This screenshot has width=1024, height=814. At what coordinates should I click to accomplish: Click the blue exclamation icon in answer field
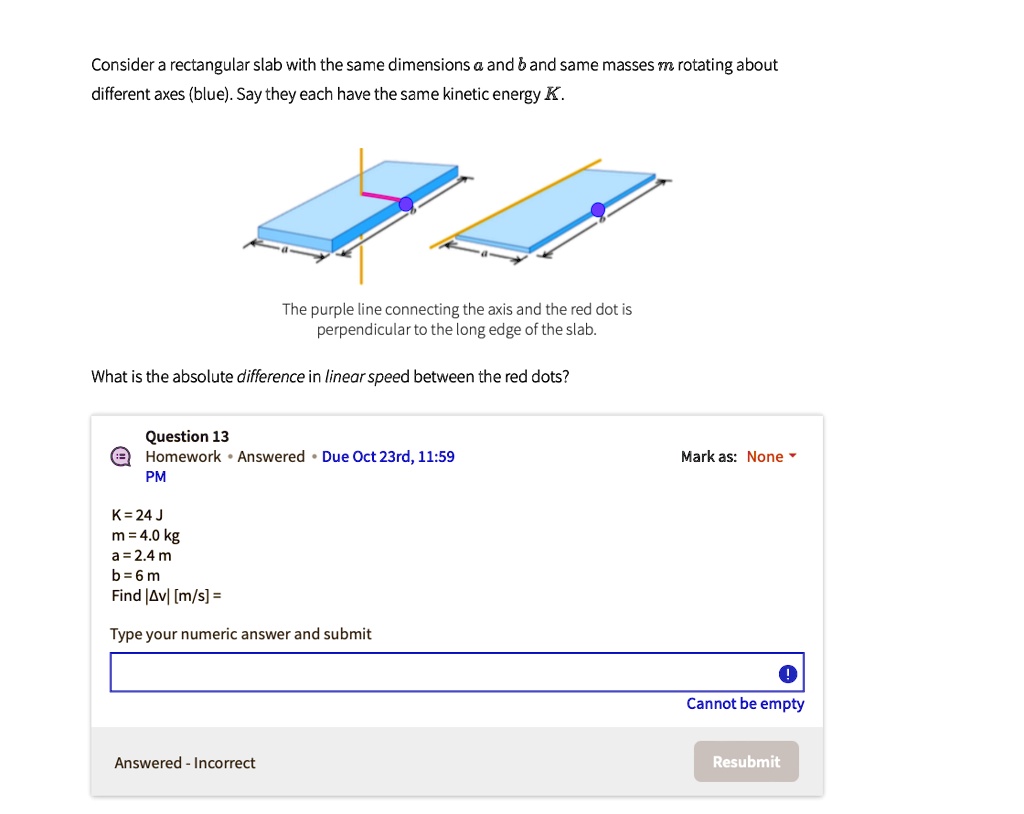click(788, 672)
